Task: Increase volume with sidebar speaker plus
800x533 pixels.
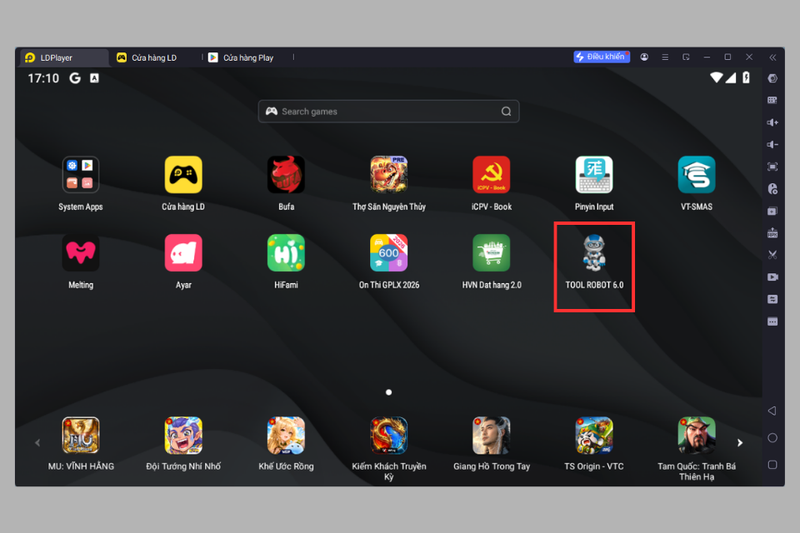Action: (x=772, y=122)
